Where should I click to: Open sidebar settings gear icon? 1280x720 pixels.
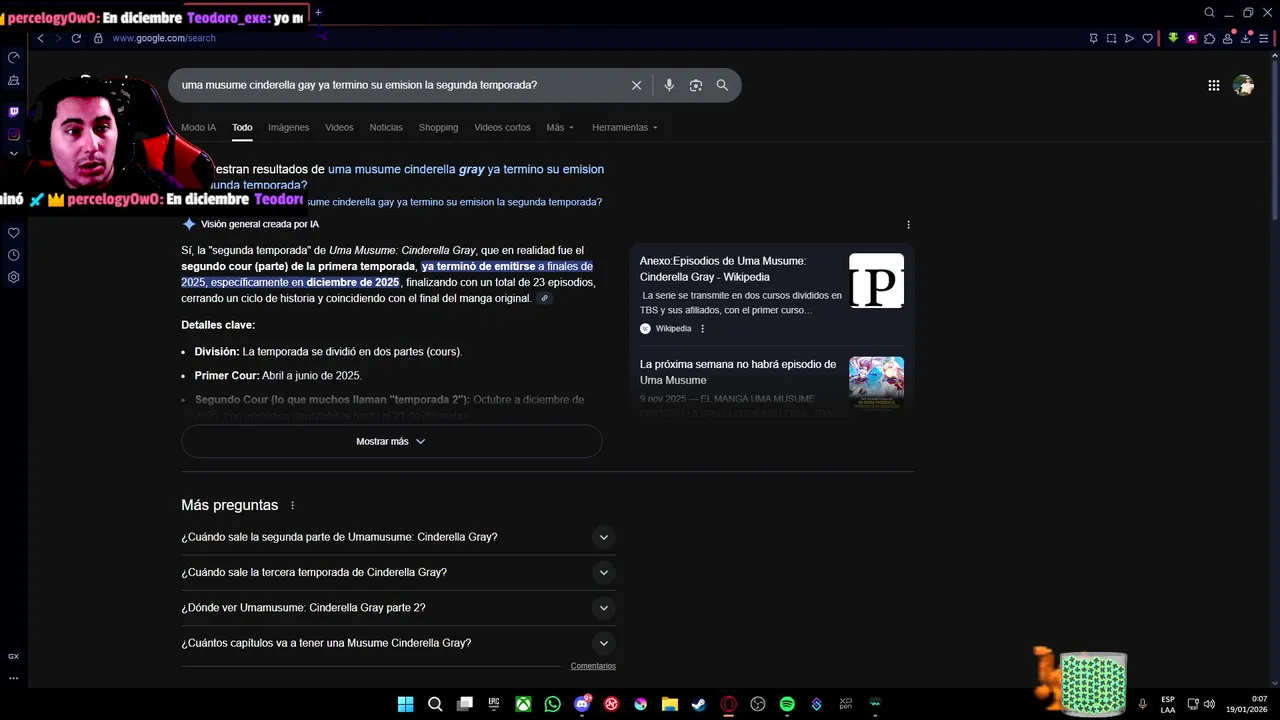click(x=13, y=277)
